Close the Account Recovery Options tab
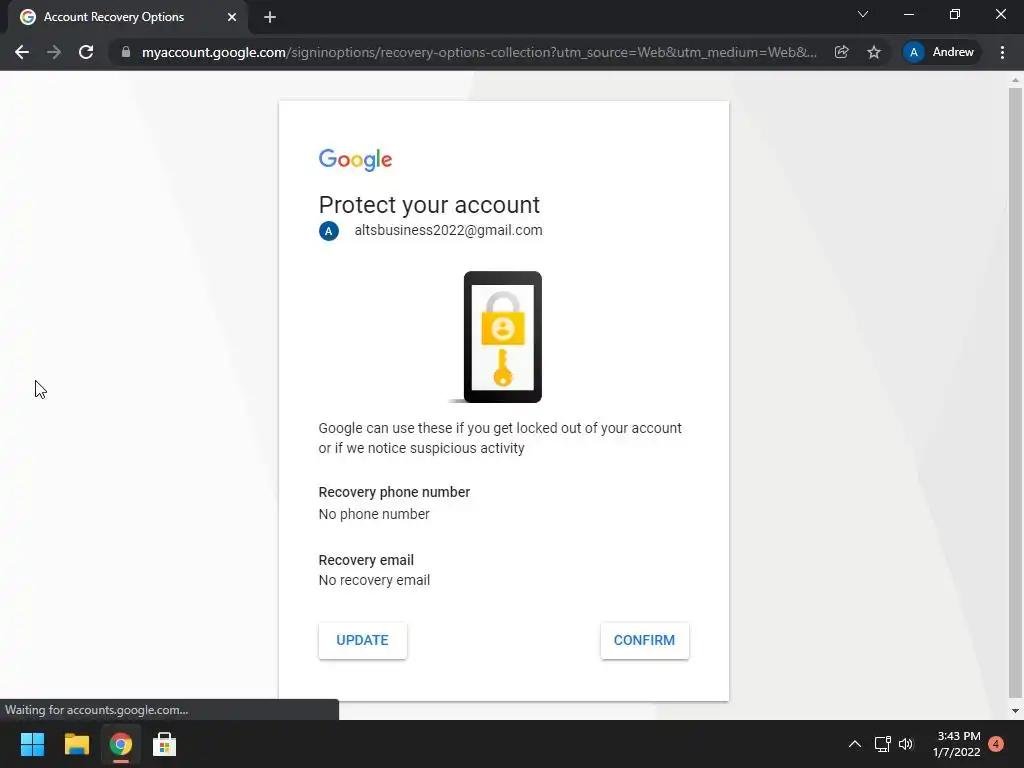The height and width of the screenshot is (768, 1024). 232,17
